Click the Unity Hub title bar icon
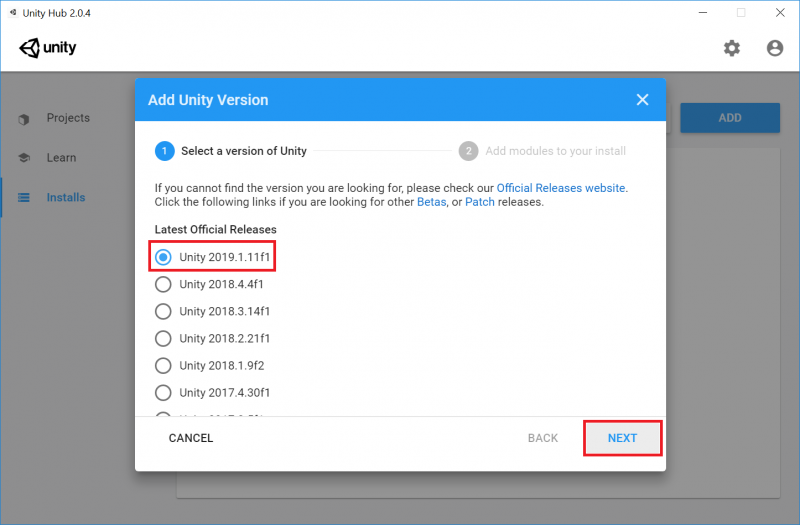 pyautogui.click(x=13, y=12)
